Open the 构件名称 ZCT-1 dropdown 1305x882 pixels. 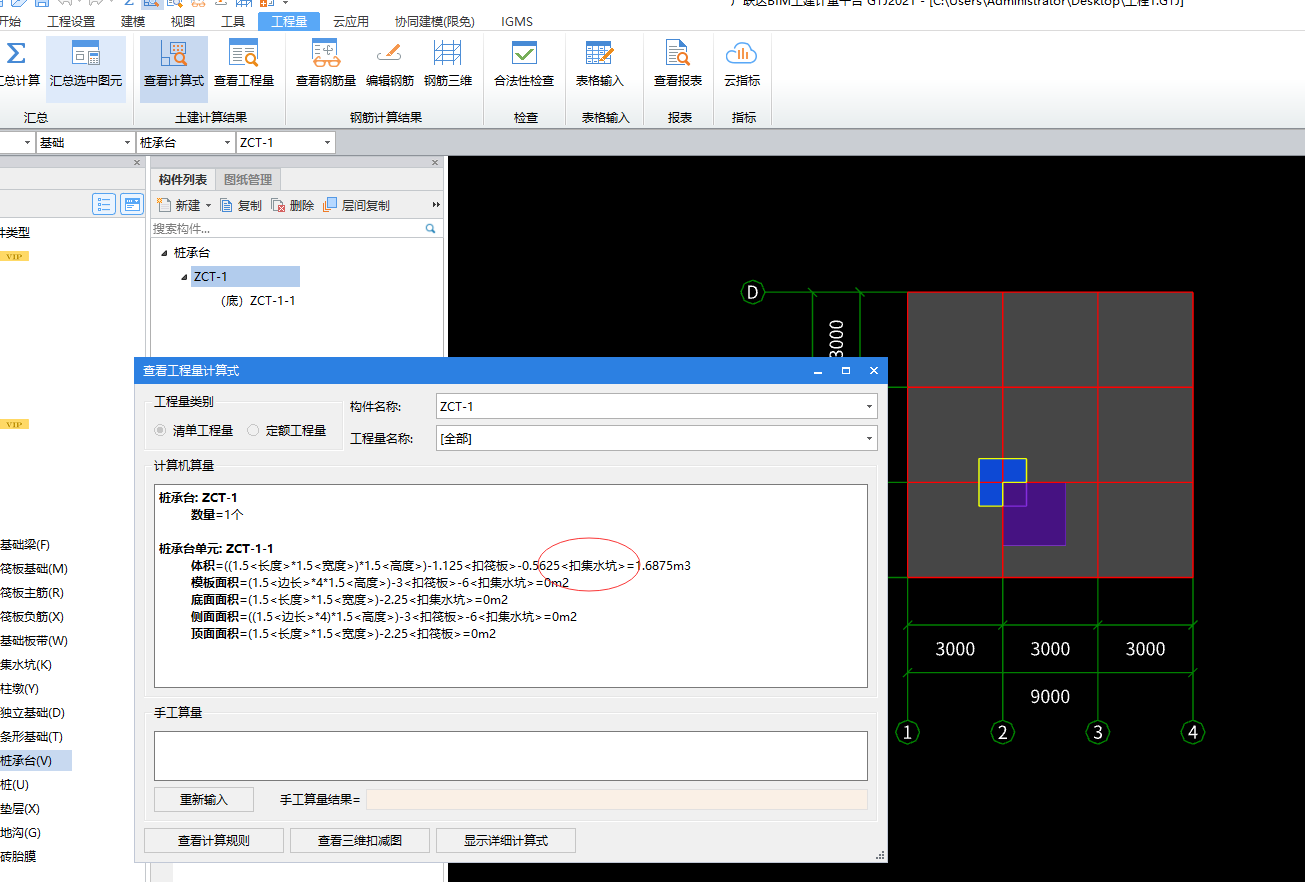[x=870, y=406]
